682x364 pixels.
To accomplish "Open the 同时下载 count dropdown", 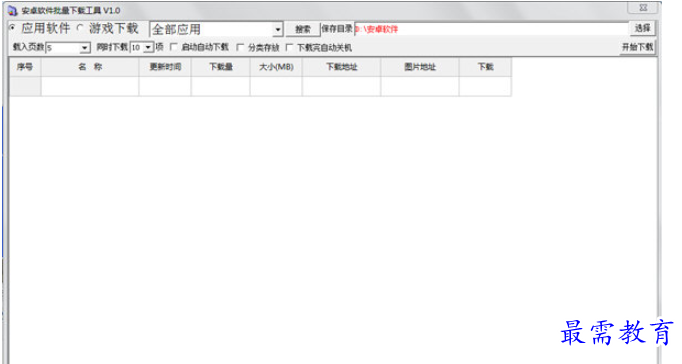I will click(x=148, y=47).
